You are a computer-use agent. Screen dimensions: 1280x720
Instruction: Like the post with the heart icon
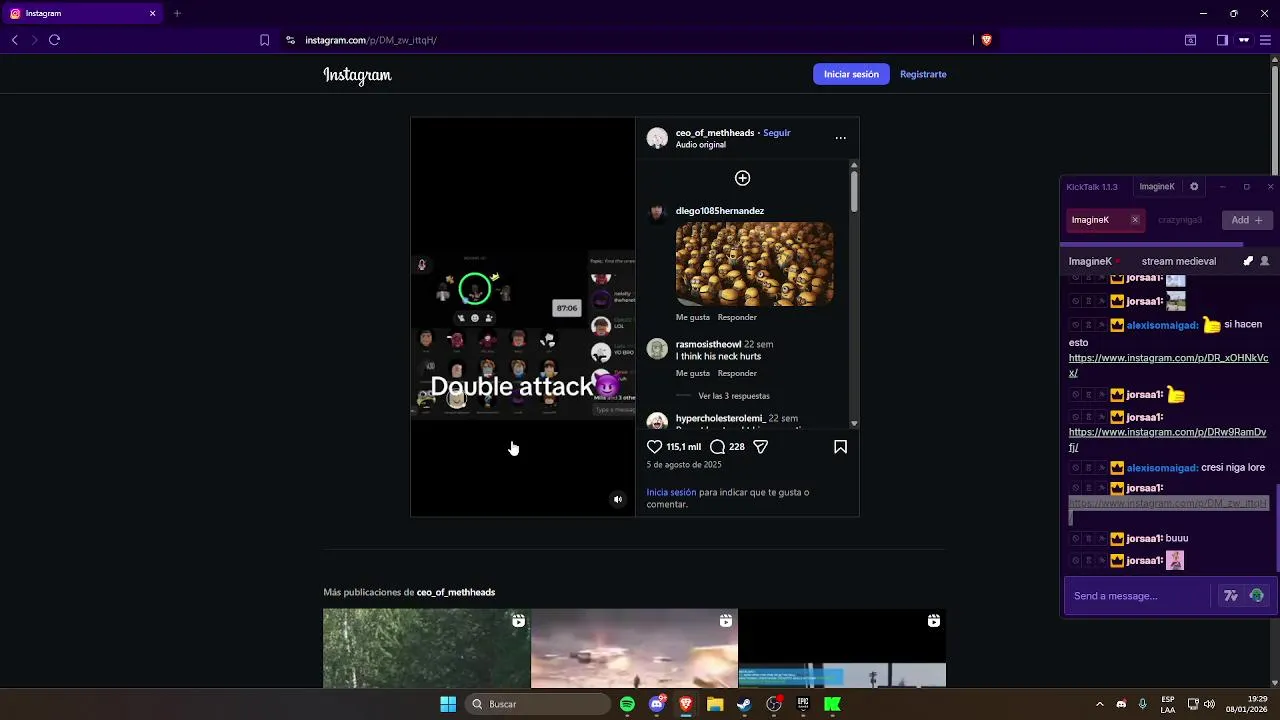click(654, 447)
